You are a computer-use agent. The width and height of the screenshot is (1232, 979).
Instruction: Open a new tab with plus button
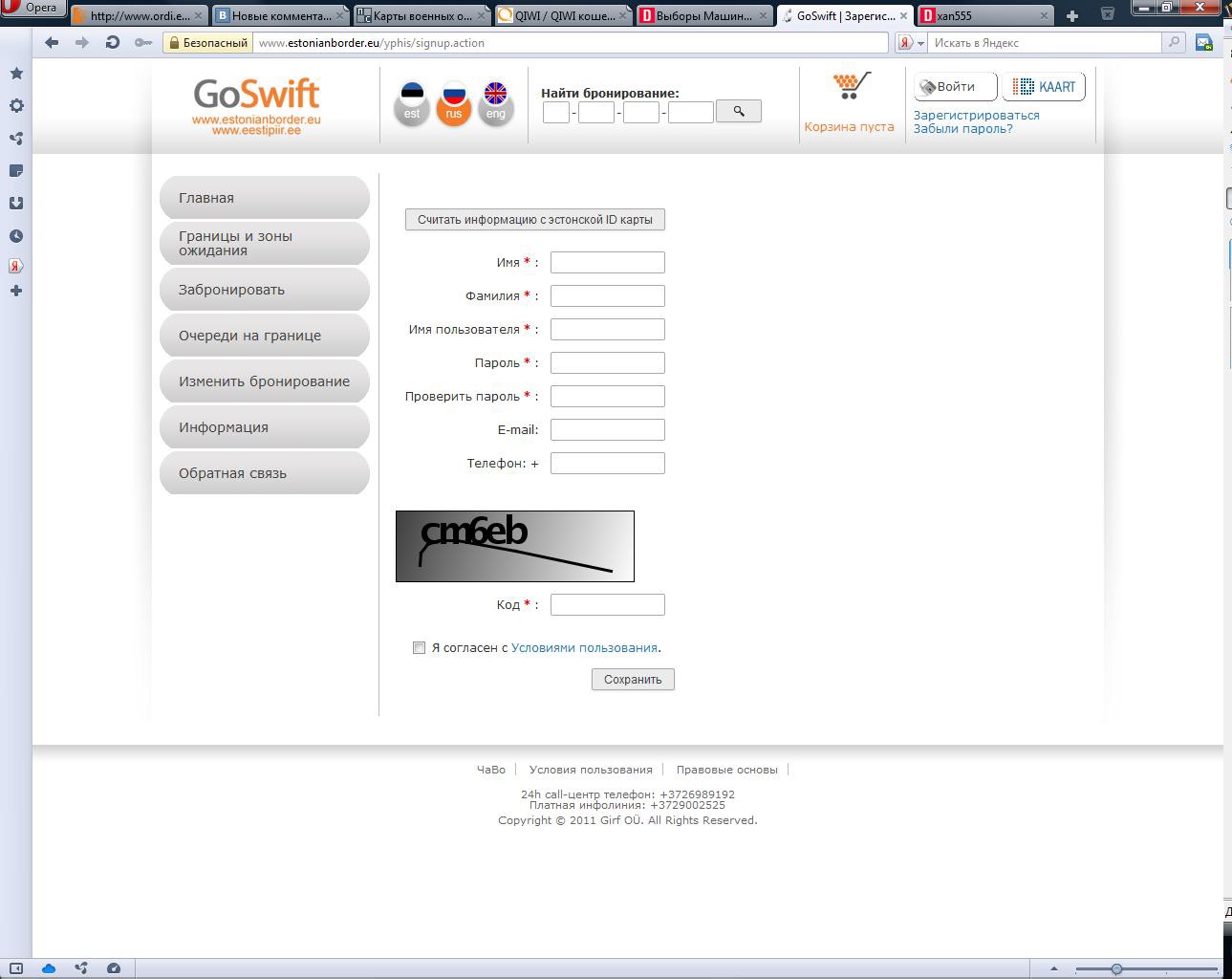1072,15
